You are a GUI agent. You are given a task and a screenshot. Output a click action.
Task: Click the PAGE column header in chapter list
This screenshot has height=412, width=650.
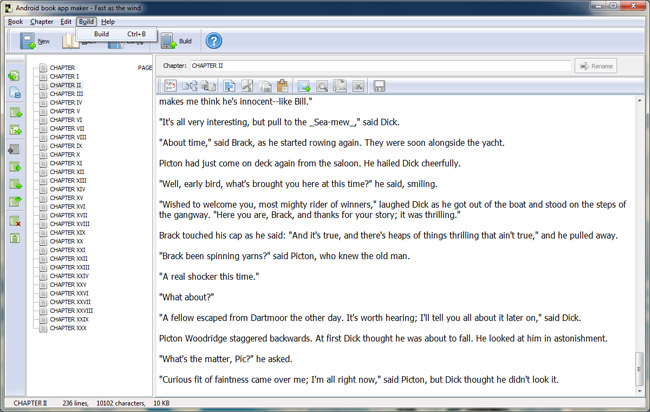tap(145, 68)
